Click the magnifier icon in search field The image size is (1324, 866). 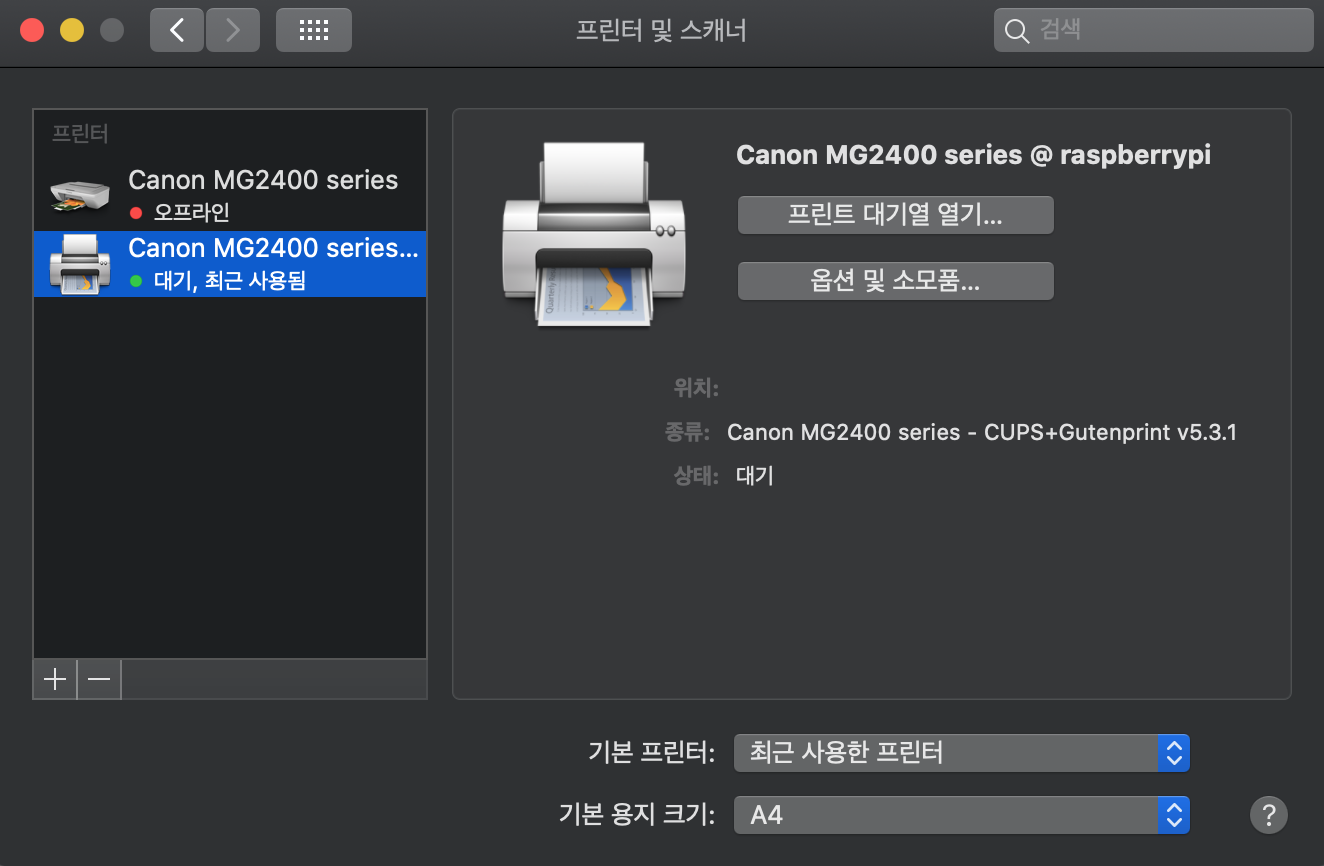1017,31
